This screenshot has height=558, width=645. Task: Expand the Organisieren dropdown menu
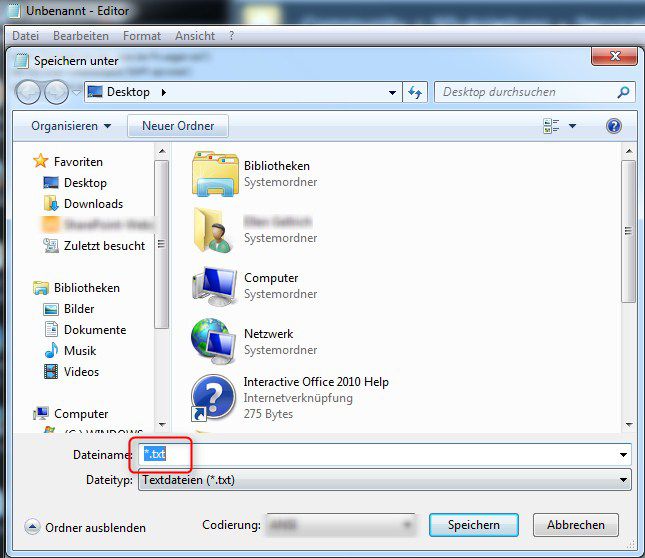click(71, 126)
